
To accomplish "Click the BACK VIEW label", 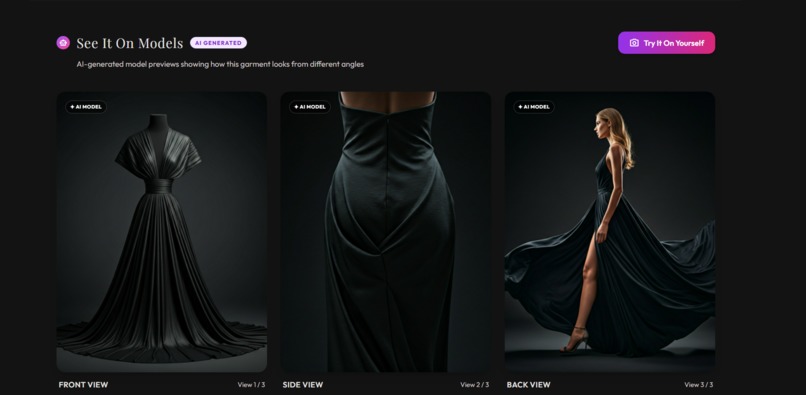I will click(x=528, y=385).
